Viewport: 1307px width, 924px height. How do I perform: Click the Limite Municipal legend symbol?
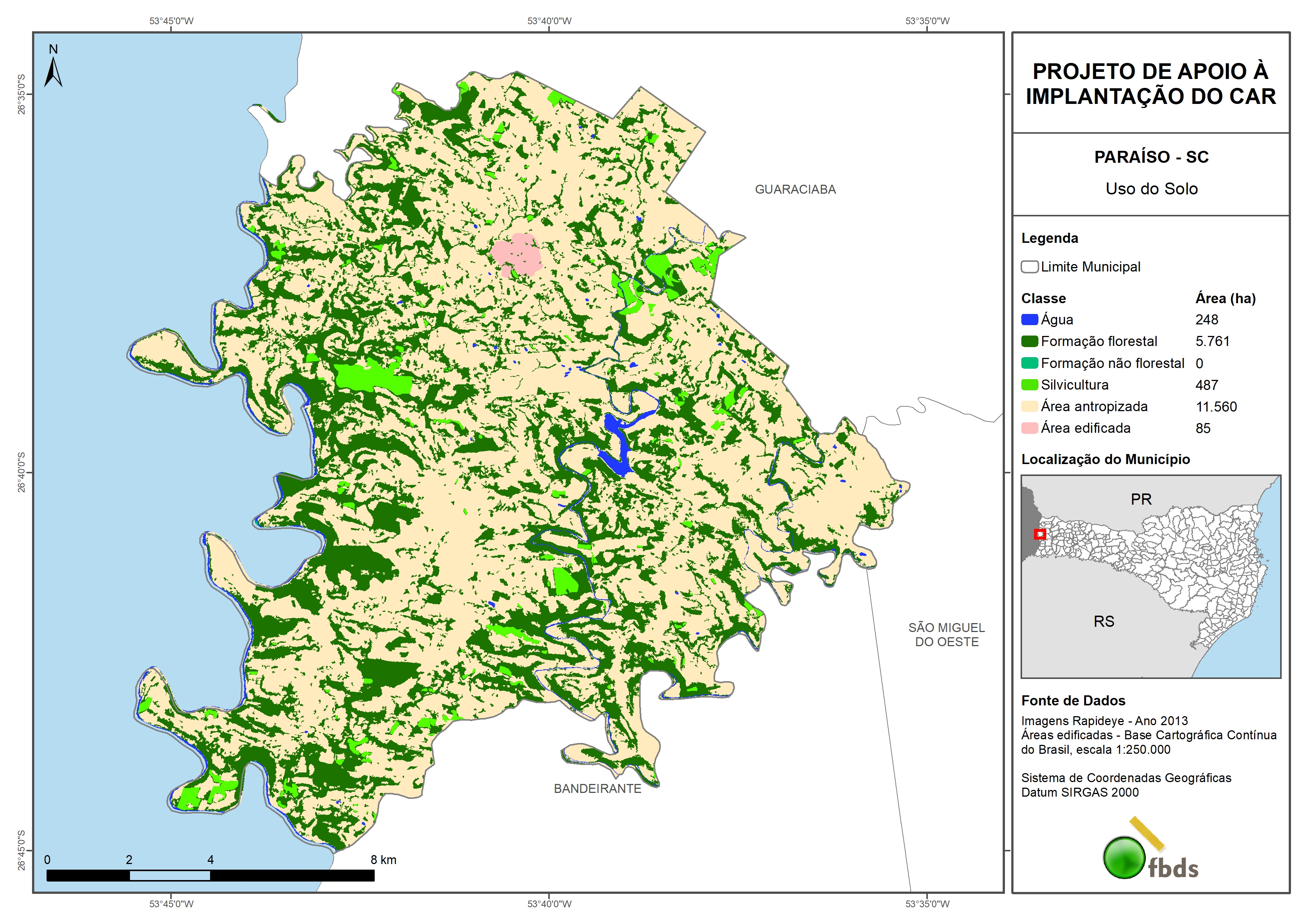click(1029, 267)
